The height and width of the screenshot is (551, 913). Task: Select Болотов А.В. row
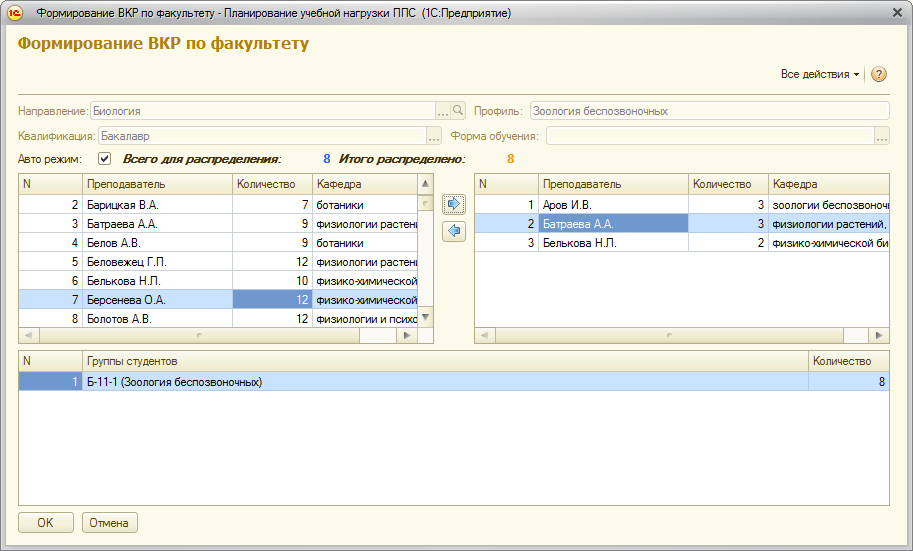coord(218,319)
